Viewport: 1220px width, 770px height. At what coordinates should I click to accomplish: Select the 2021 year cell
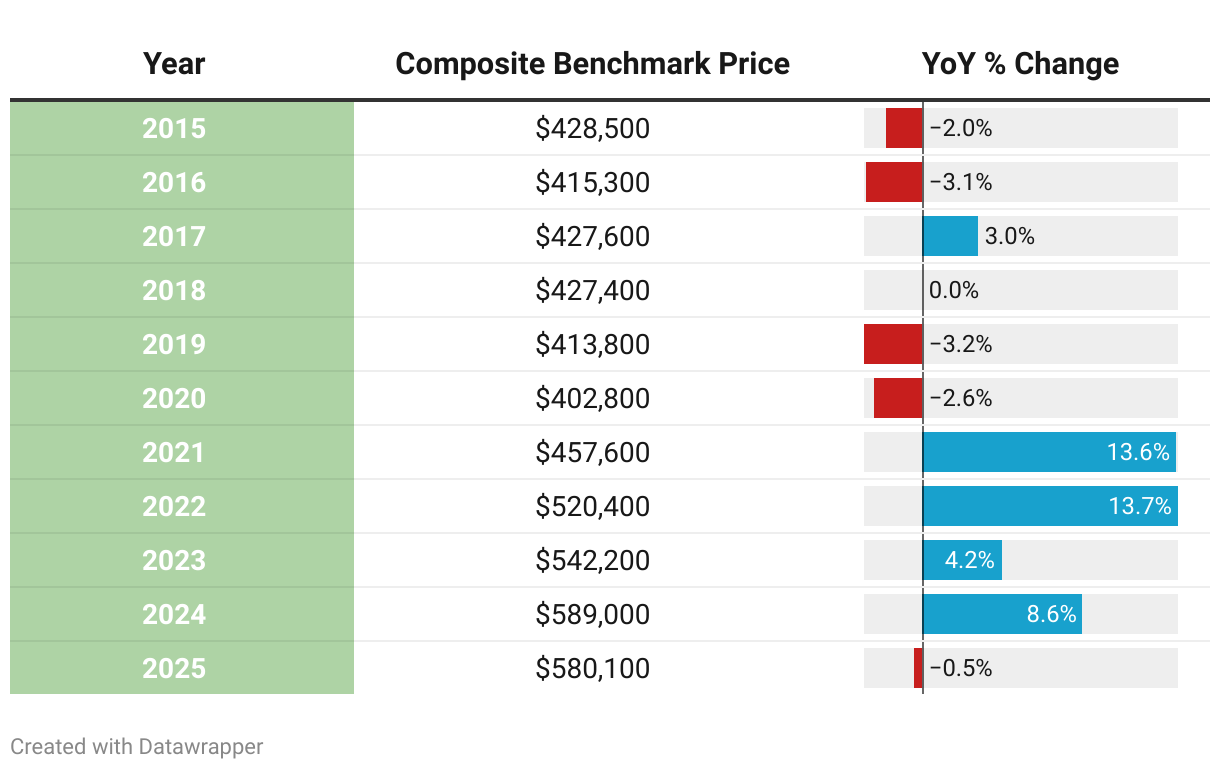coord(174,453)
